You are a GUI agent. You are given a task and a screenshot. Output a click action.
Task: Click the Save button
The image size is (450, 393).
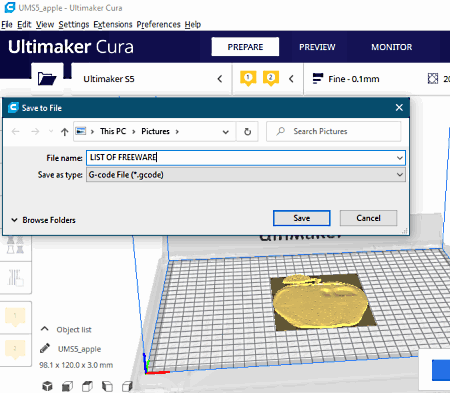pos(302,218)
